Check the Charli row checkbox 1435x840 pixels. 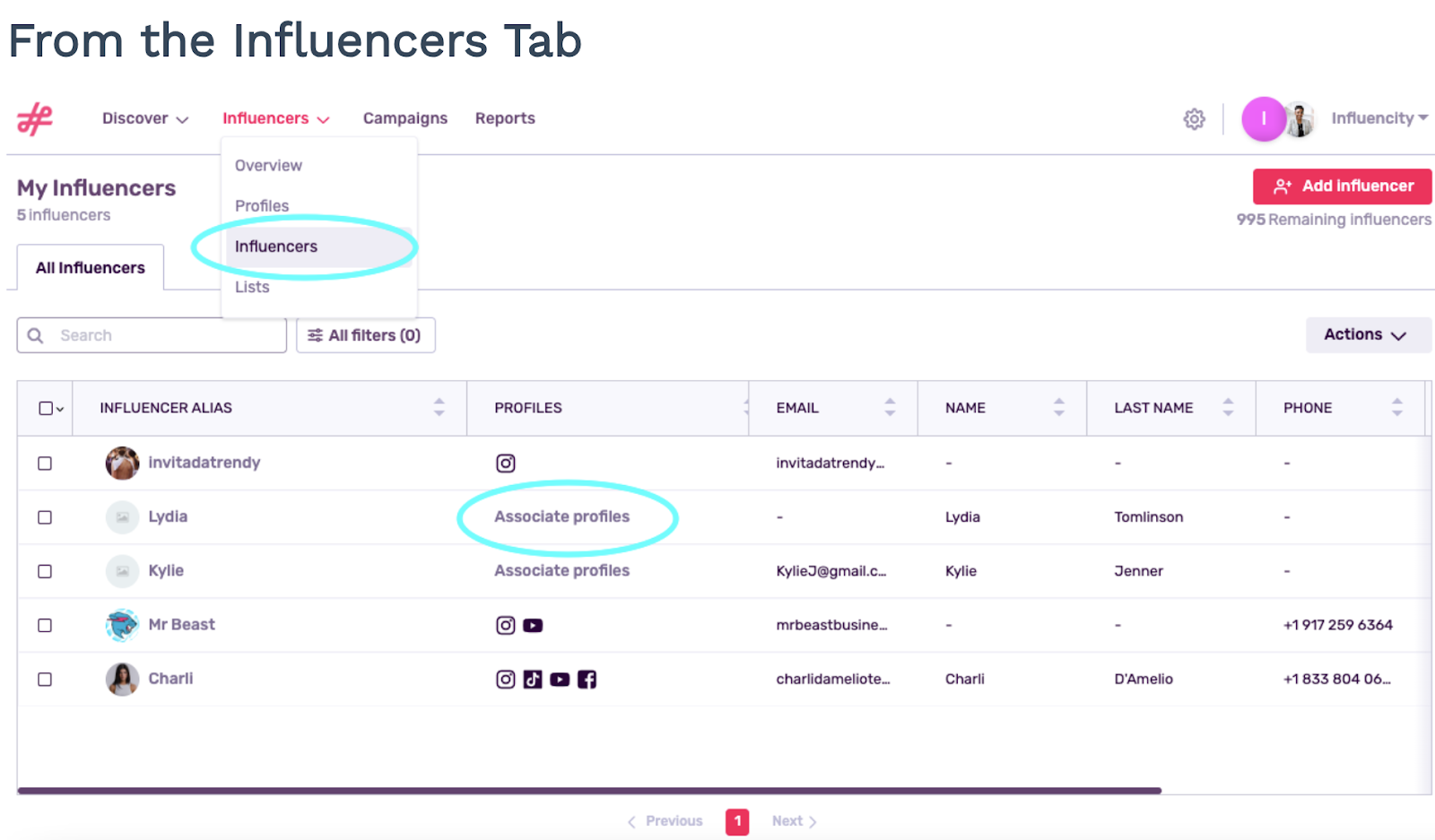coord(45,680)
